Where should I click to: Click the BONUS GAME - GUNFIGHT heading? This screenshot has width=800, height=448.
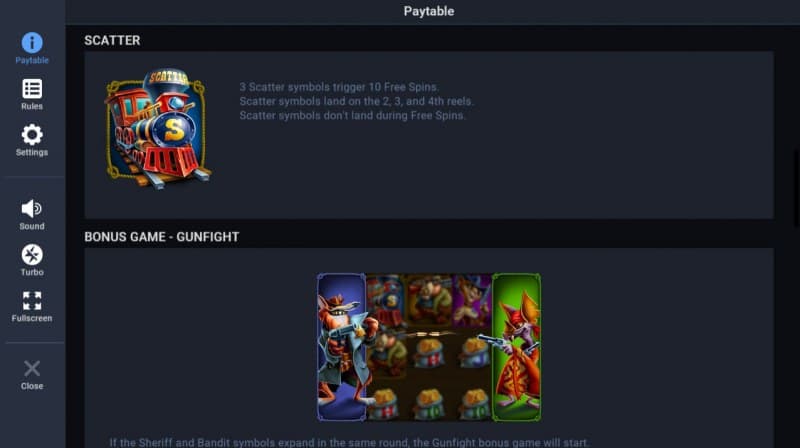click(x=162, y=237)
